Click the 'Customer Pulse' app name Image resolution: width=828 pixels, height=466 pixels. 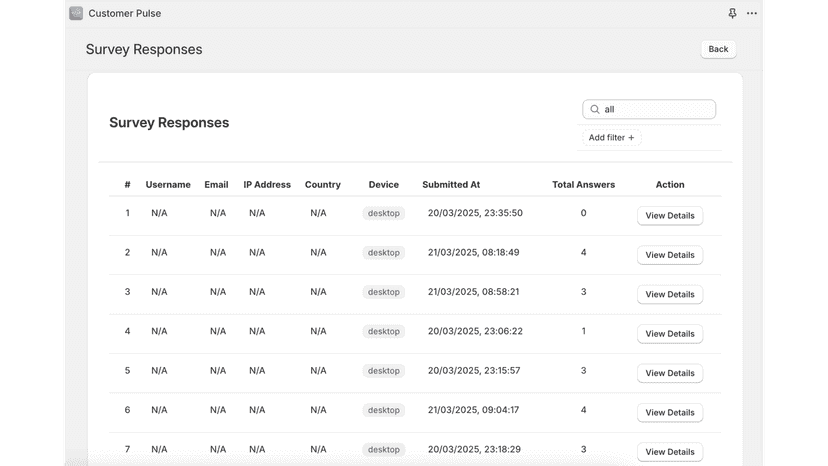(125, 13)
